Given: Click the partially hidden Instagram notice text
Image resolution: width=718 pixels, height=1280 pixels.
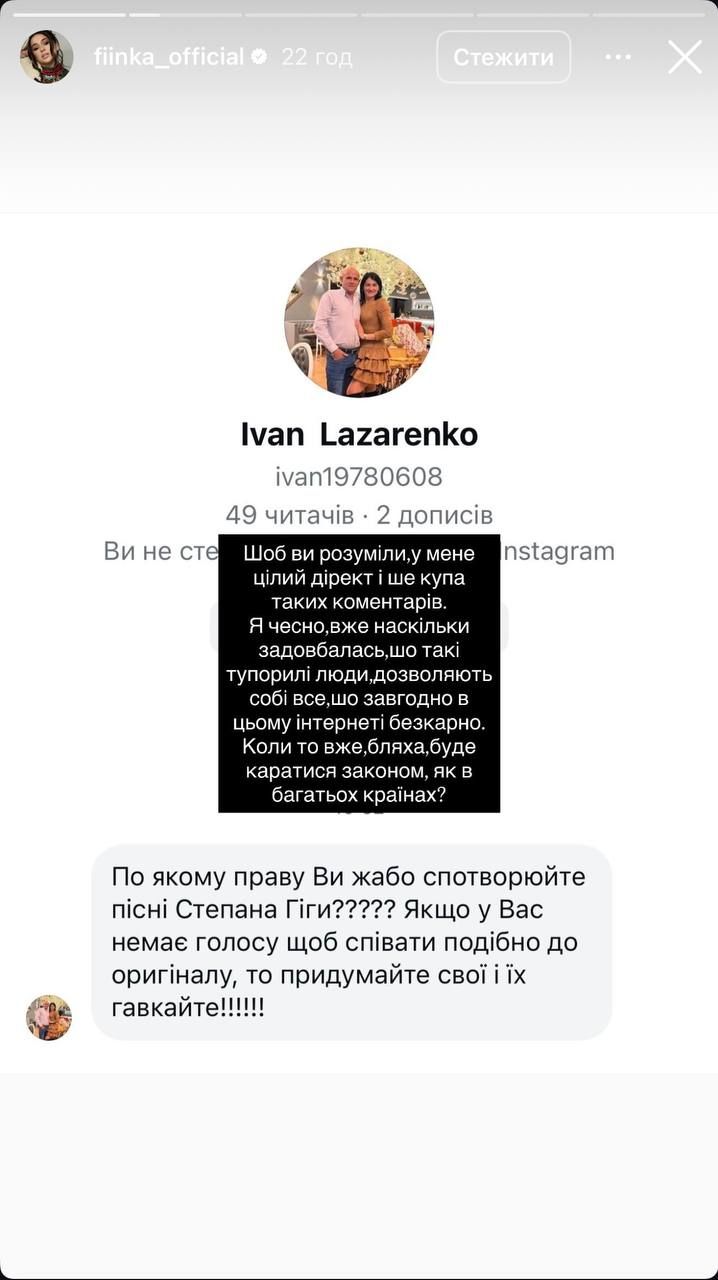Looking at the screenshot, I should pos(359,551).
